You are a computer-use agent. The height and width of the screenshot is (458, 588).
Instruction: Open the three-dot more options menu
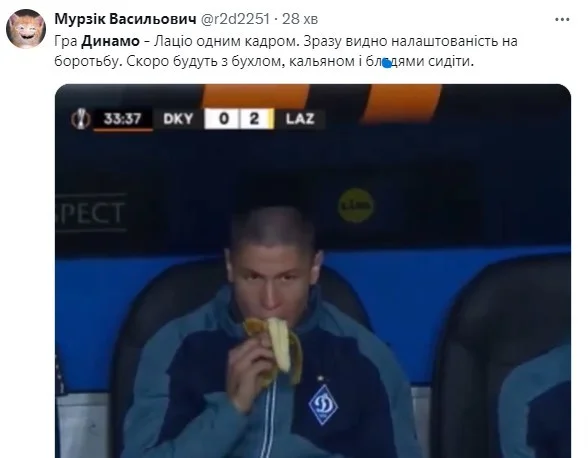562,20
